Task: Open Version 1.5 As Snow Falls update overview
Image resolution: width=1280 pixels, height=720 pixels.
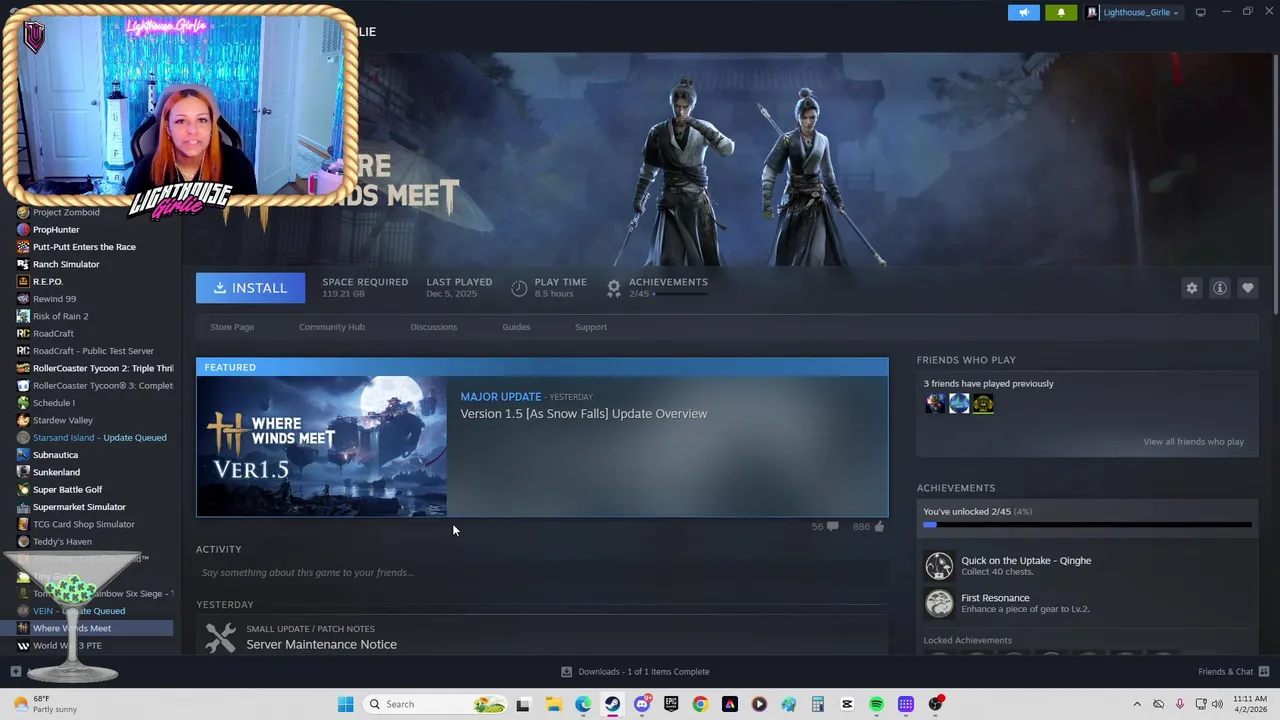Action: pos(583,414)
